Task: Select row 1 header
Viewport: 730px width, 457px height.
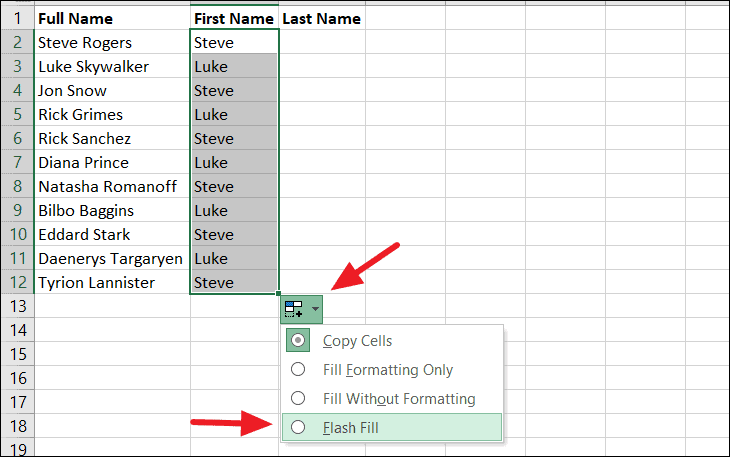Action: [16, 18]
